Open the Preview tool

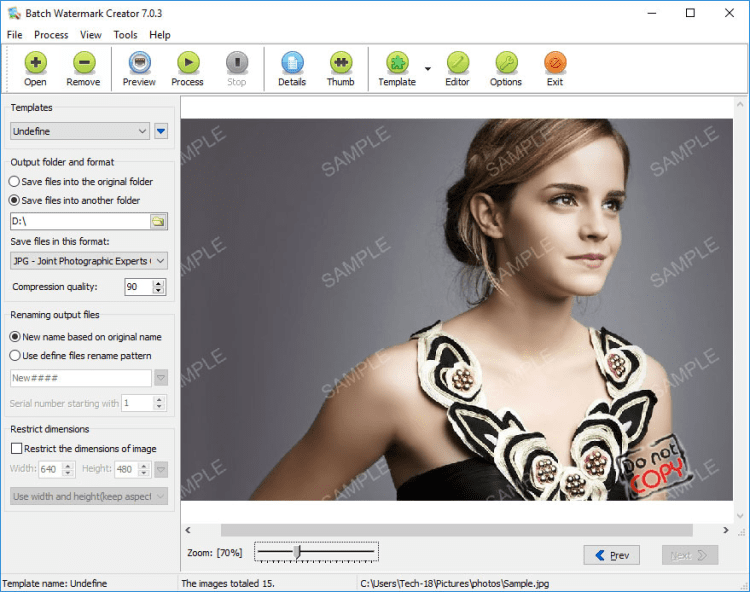139,68
